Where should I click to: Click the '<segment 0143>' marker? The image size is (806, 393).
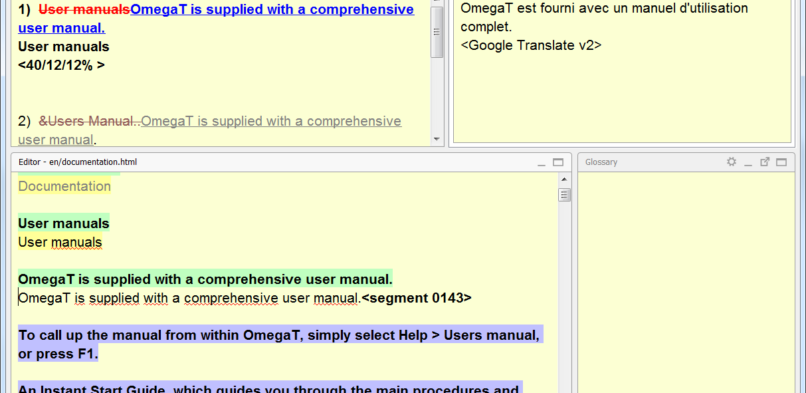click(416, 298)
